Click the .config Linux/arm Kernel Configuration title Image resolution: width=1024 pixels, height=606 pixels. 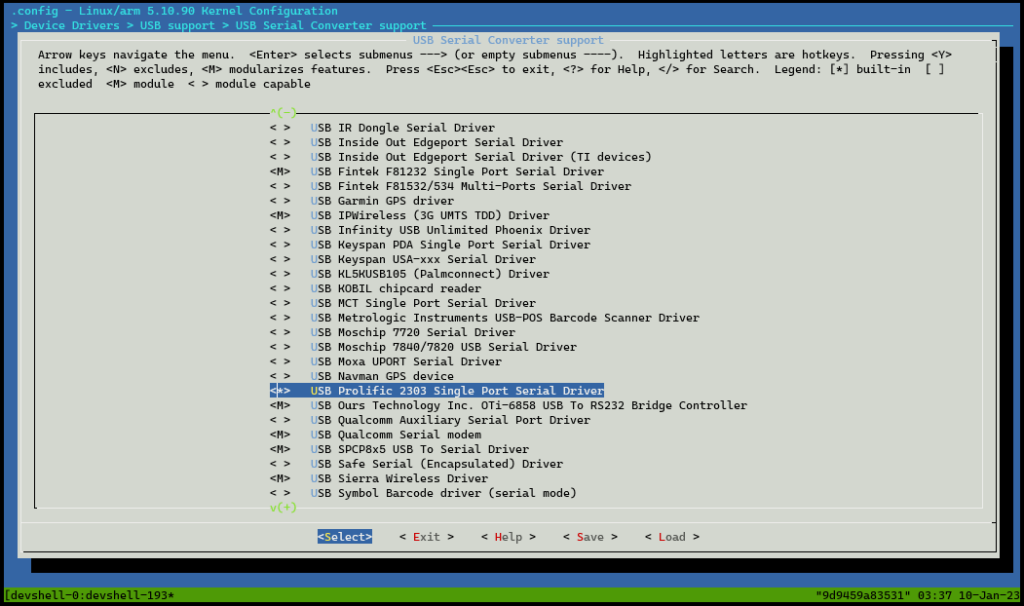pos(174,11)
